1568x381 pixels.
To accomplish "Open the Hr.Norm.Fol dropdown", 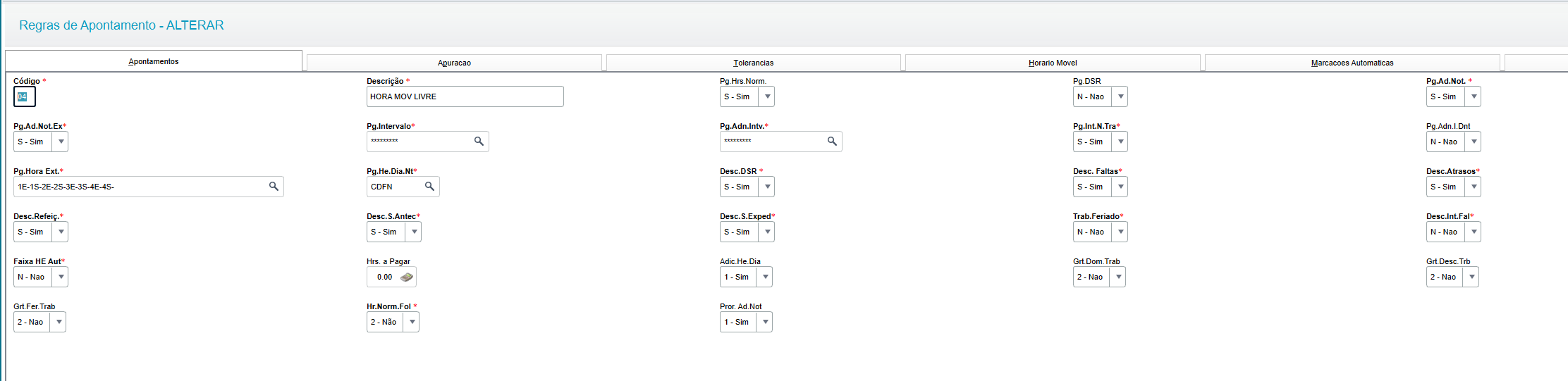I will [x=412, y=322].
